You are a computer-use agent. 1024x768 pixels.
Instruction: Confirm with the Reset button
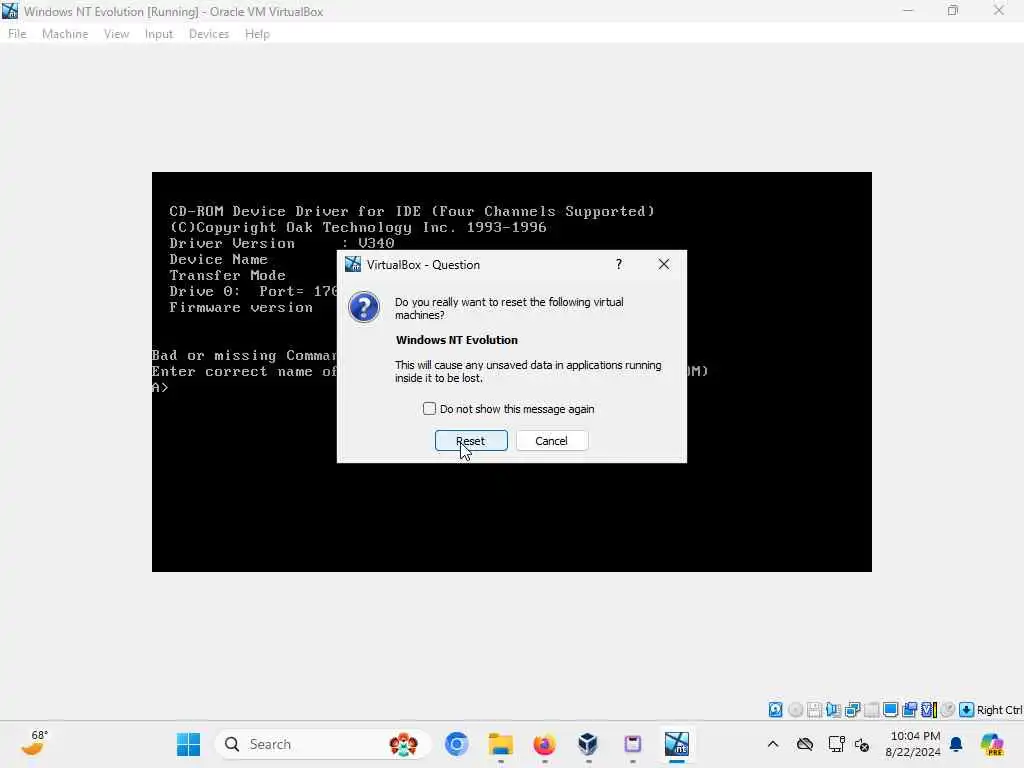point(471,441)
